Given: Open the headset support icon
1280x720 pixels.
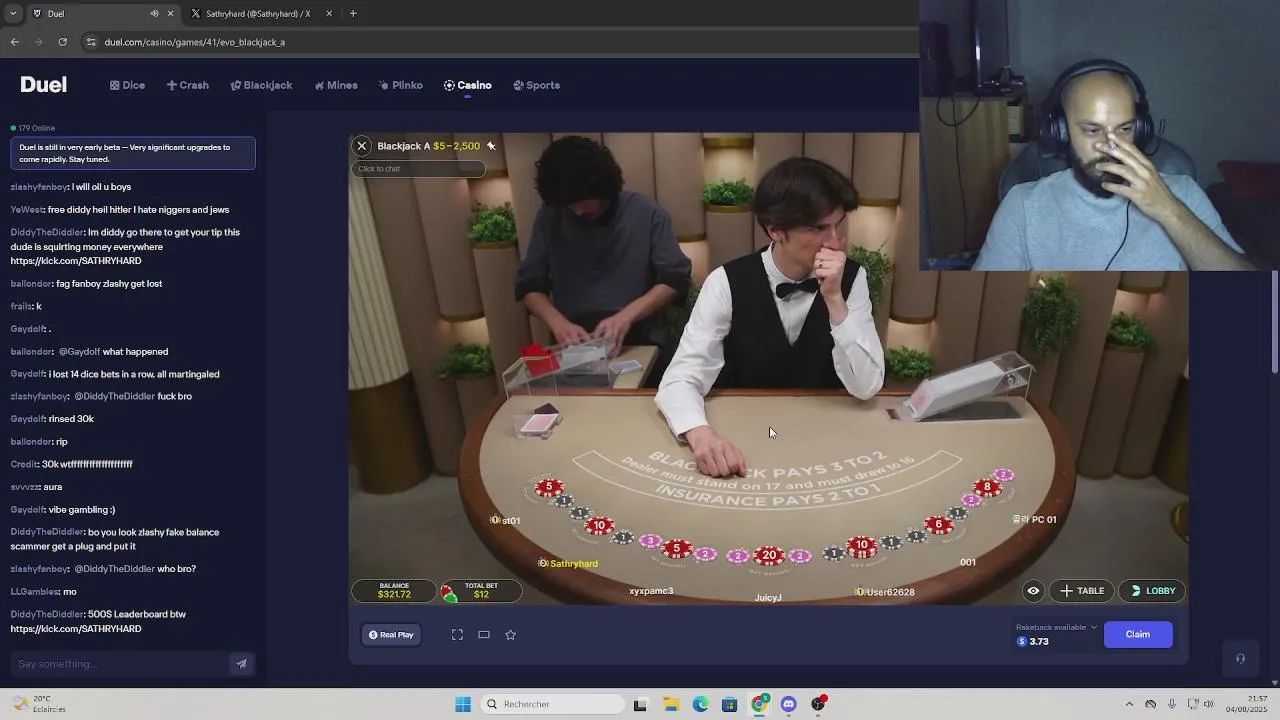Looking at the screenshot, I should (1240, 658).
